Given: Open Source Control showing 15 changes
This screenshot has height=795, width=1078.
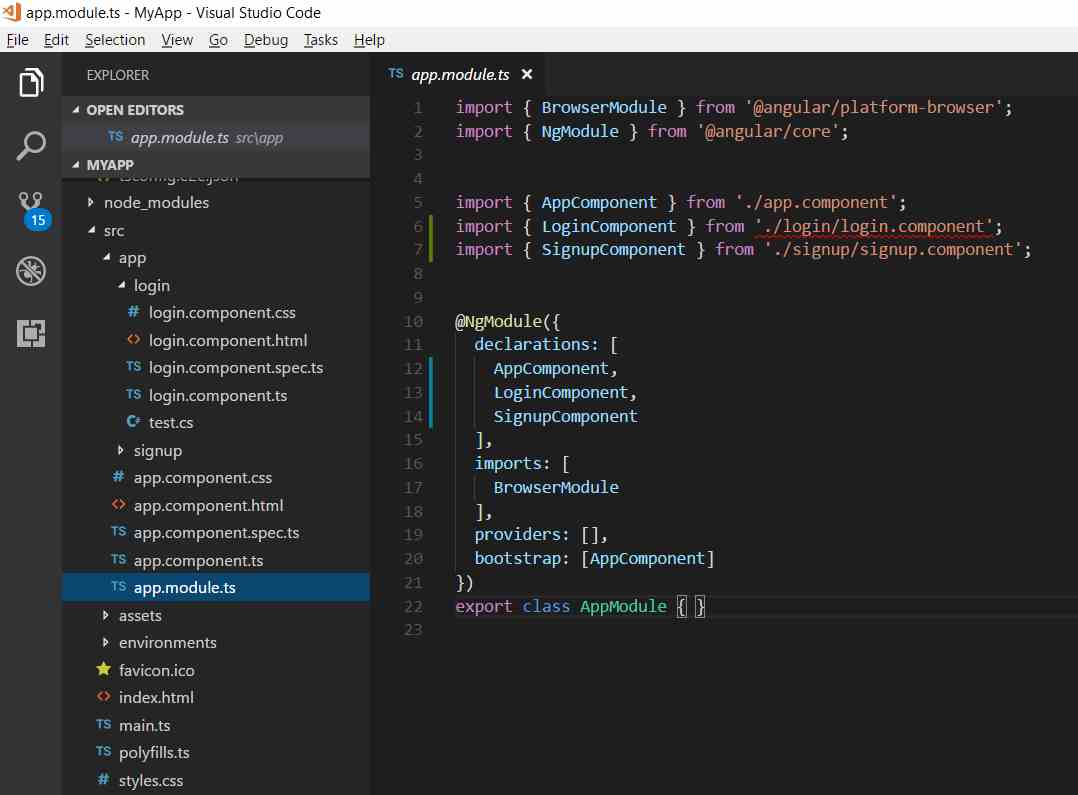Looking at the screenshot, I should [x=30, y=205].
